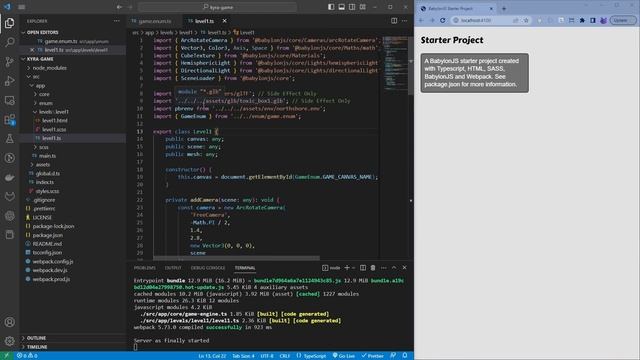Open main.ts in the file tree
The width and height of the screenshot is (640, 360).
(47, 156)
